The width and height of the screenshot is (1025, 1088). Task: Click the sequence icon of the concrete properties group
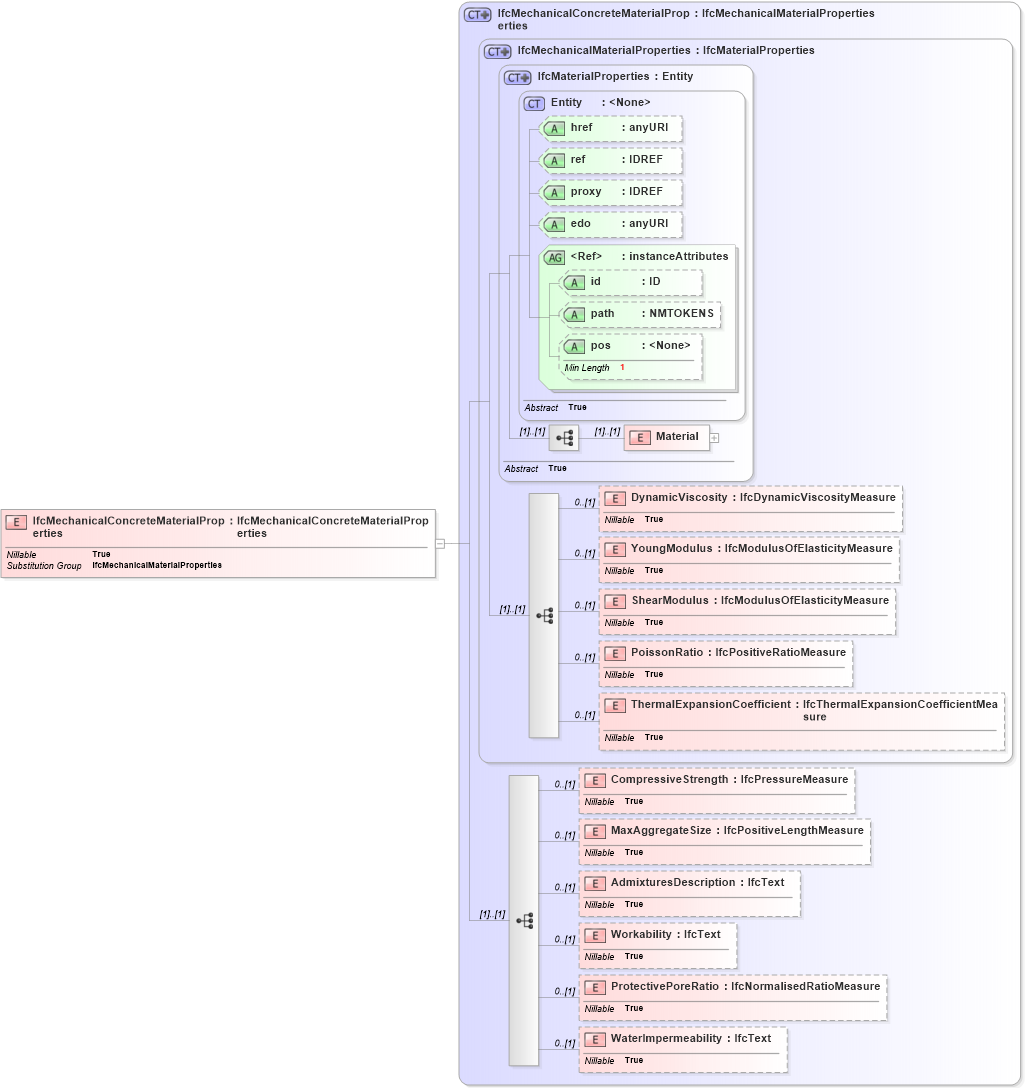tap(526, 919)
